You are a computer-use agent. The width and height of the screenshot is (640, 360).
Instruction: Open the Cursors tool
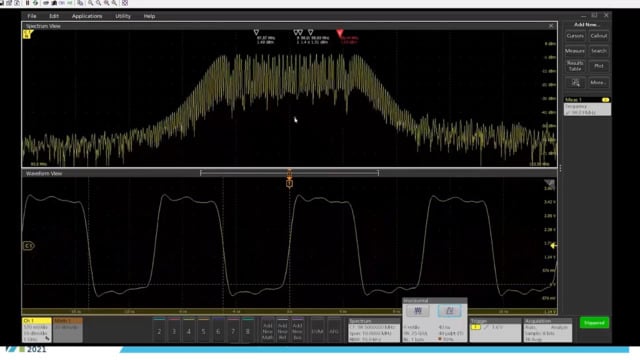coord(575,36)
